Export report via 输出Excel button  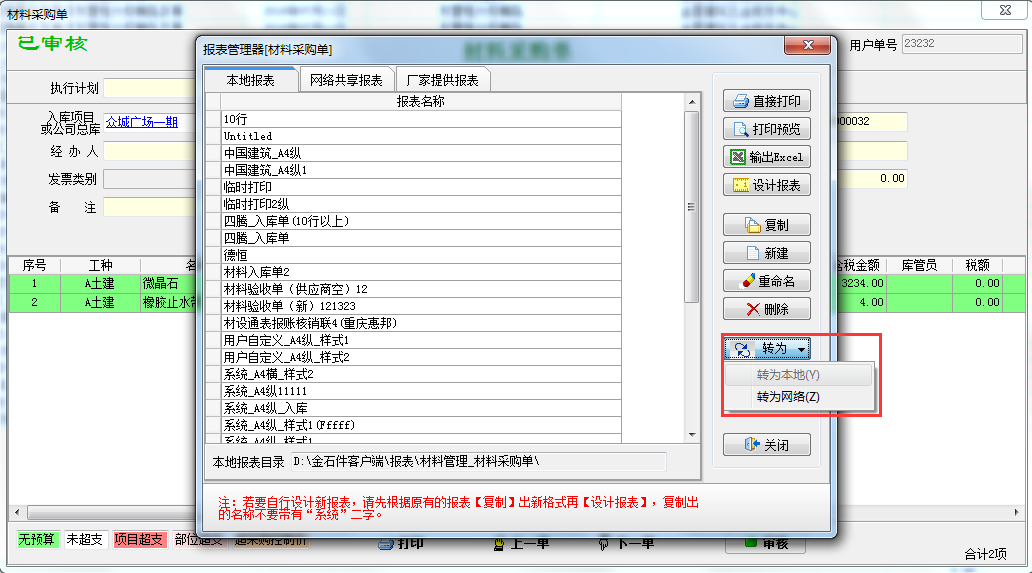point(766,157)
